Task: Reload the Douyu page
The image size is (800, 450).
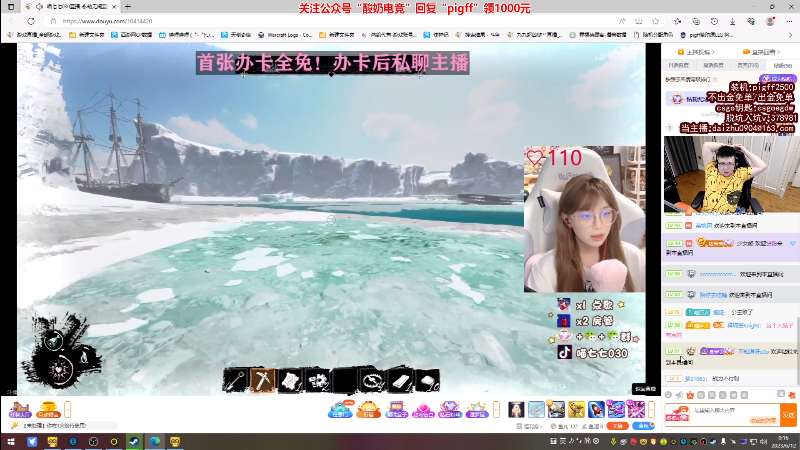Action: [x=31, y=21]
